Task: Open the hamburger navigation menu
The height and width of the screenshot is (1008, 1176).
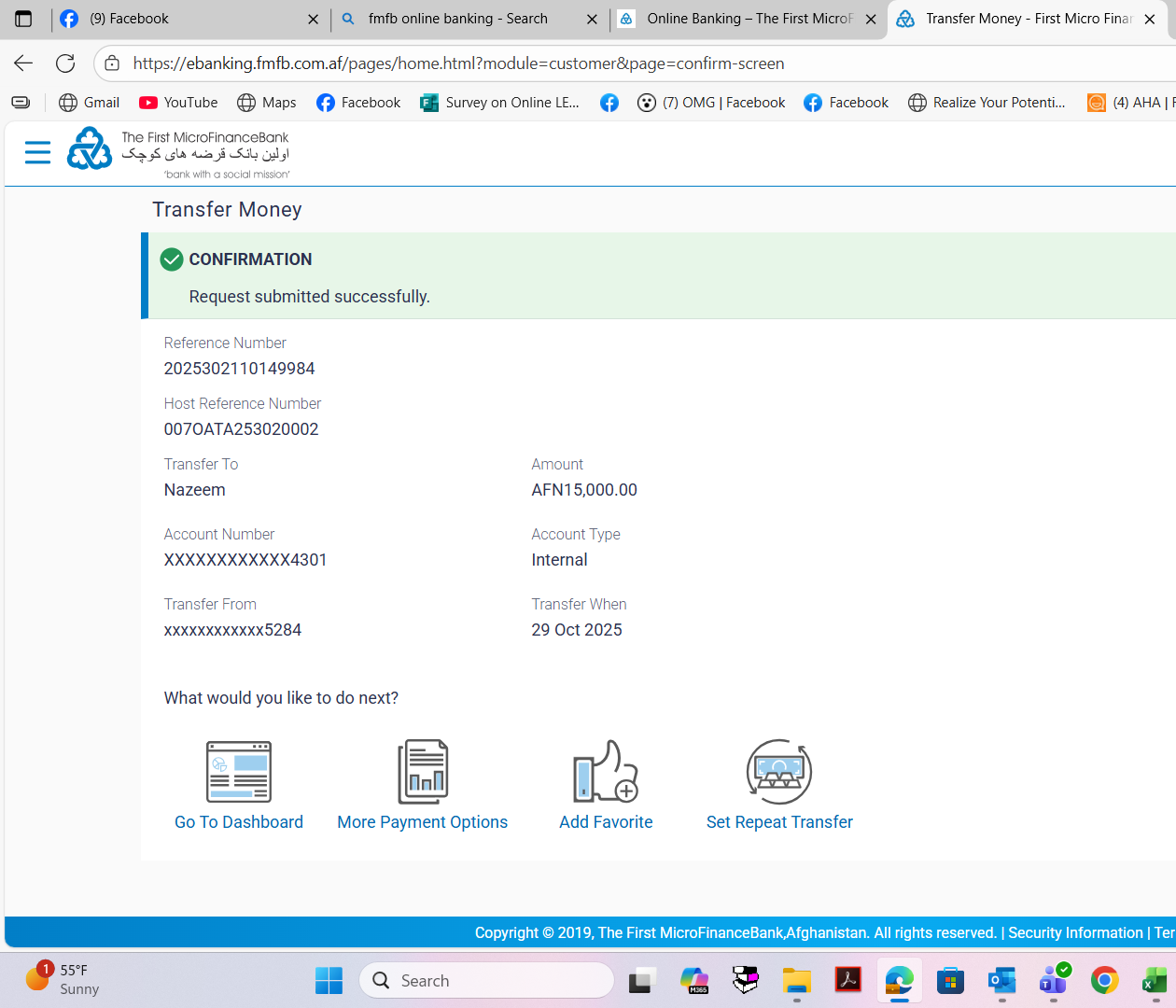Action: pyautogui.click(x=37, y=152)
